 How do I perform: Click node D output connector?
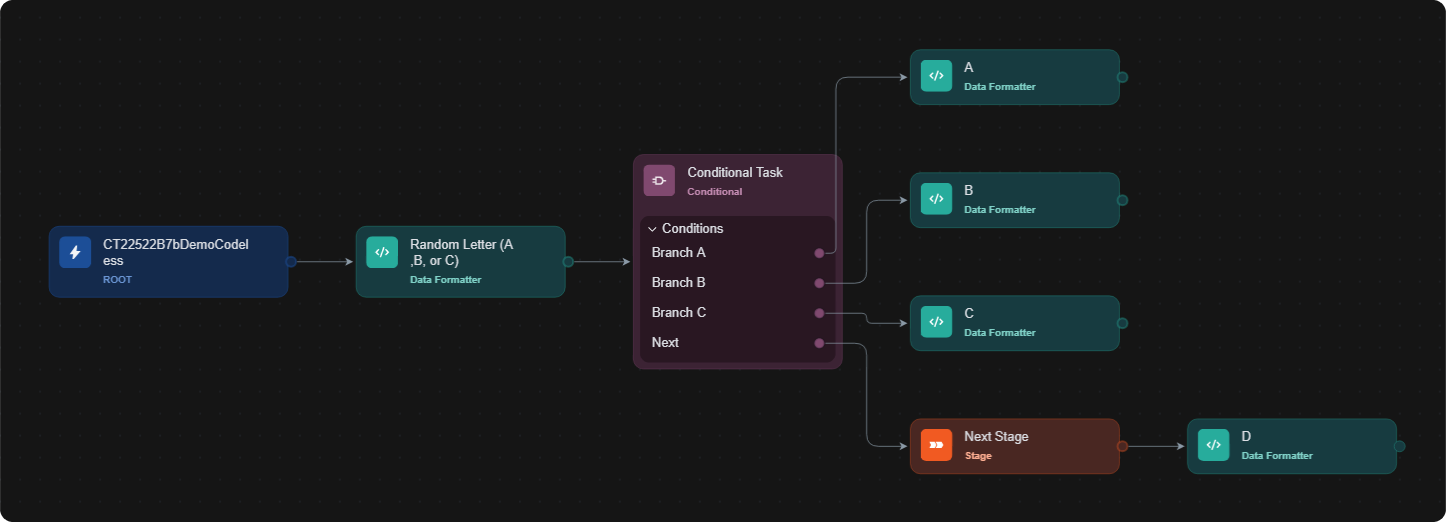[x=1399, y=446]
